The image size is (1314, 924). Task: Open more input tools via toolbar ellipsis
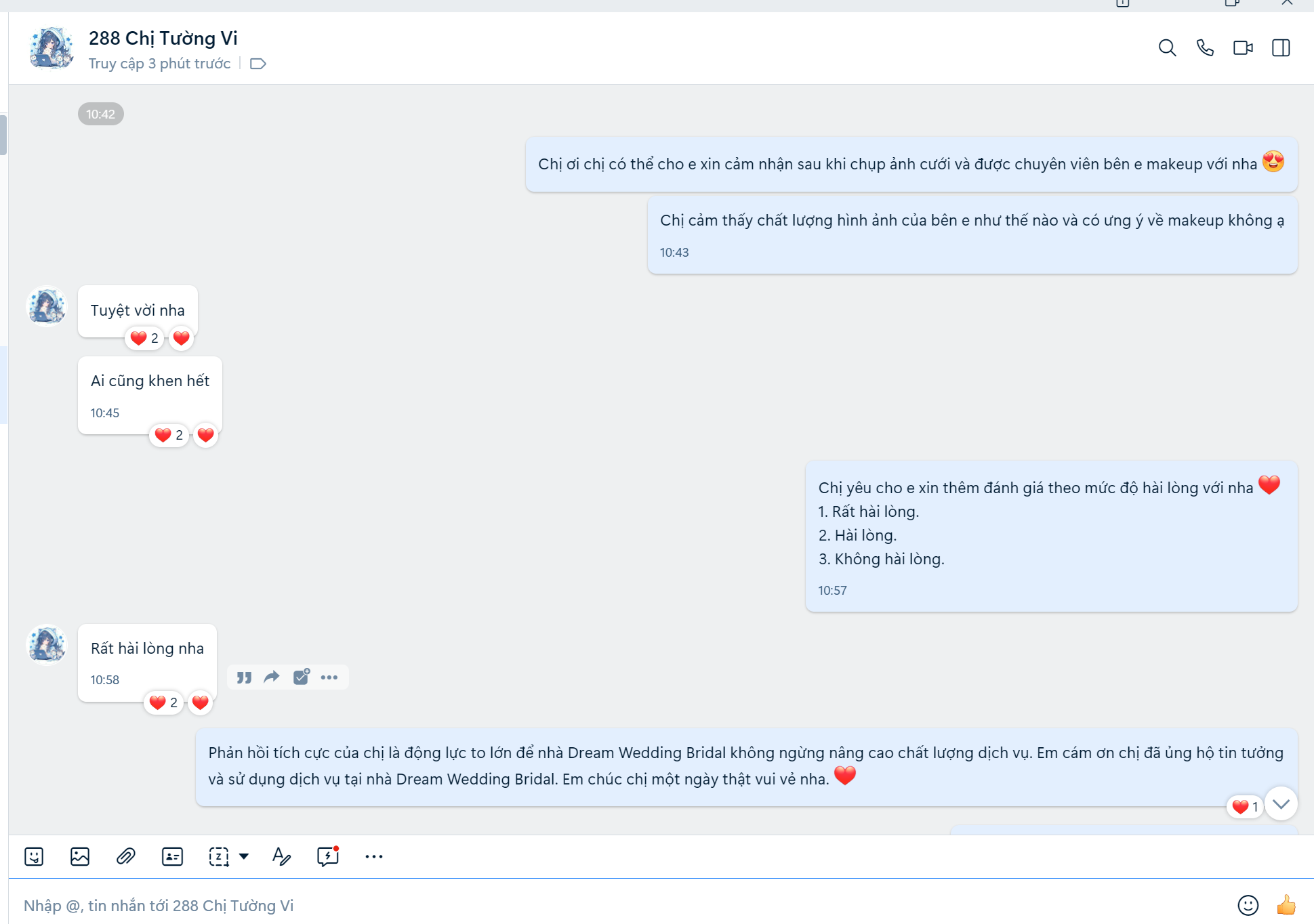[x=374, y=856]
